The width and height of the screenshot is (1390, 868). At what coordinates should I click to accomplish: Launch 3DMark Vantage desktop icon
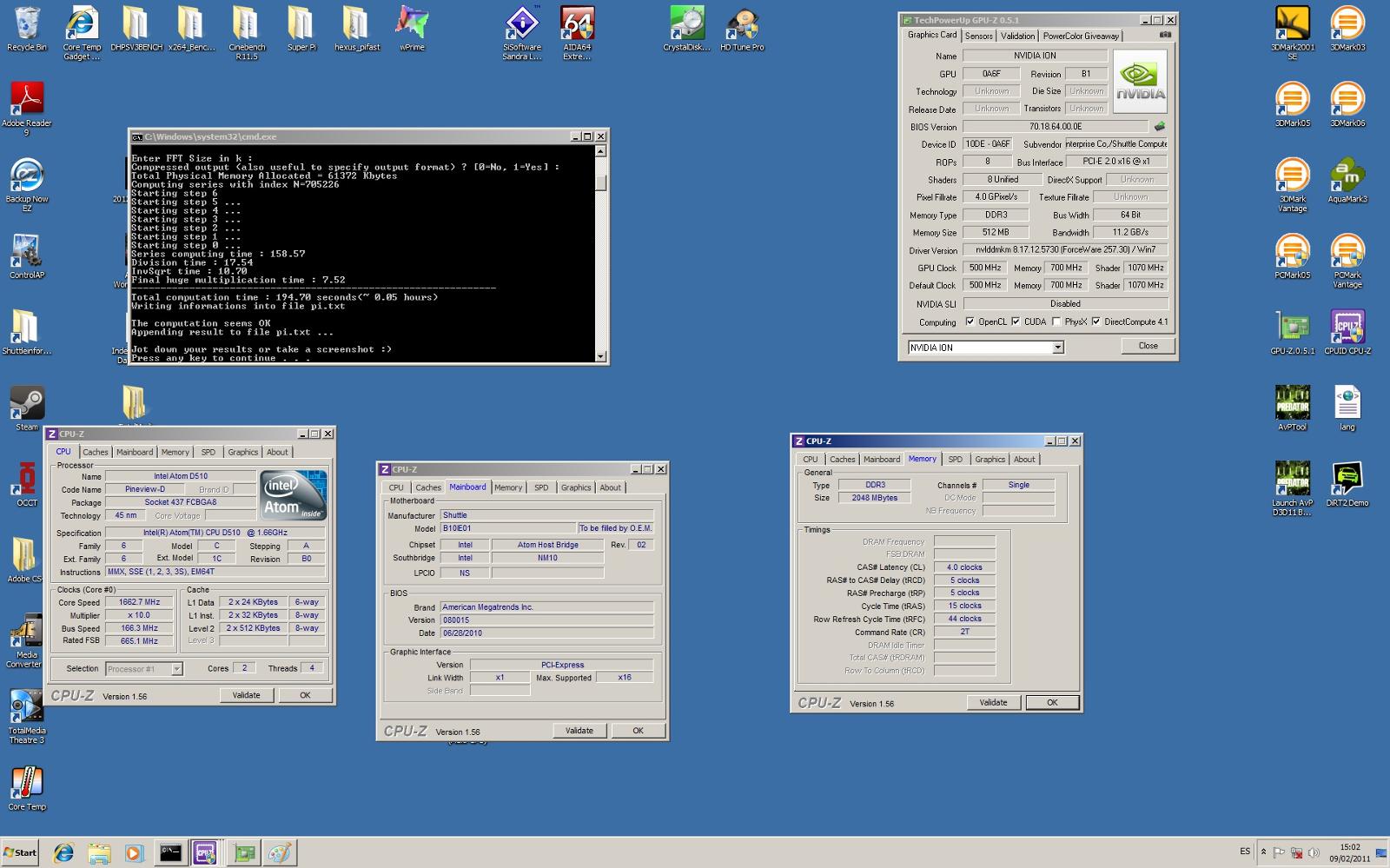pos(1292,184)
